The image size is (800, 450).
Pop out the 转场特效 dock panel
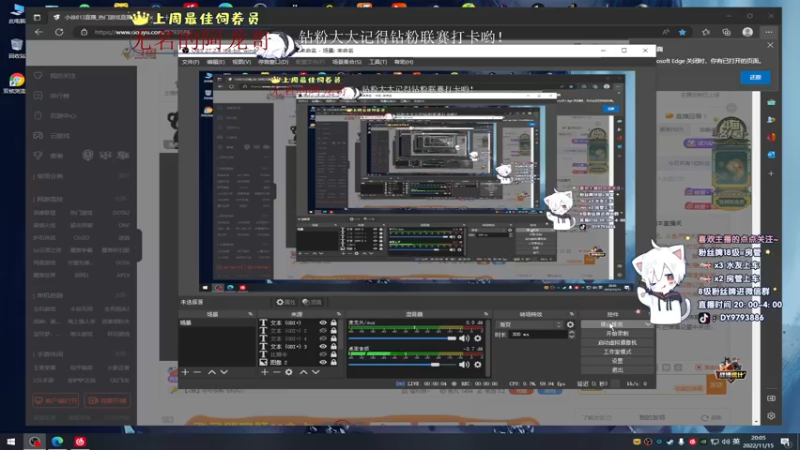571,314
